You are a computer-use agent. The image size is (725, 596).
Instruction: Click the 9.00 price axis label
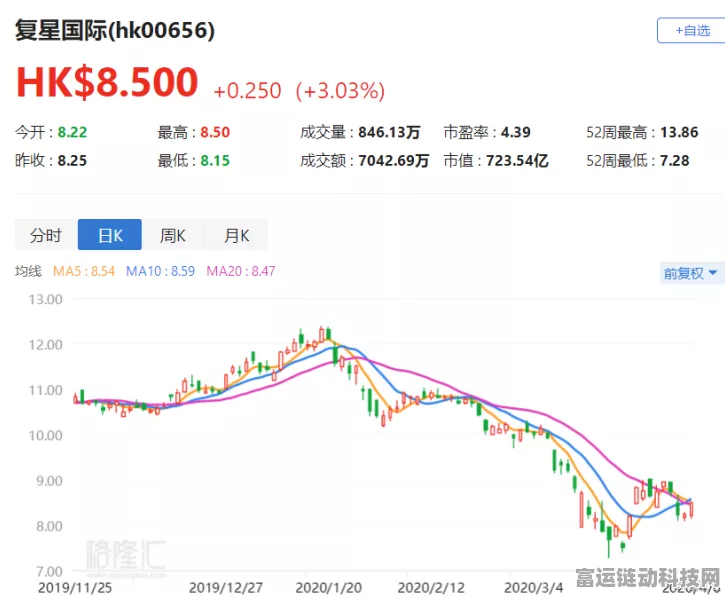(x=49, y=481)
